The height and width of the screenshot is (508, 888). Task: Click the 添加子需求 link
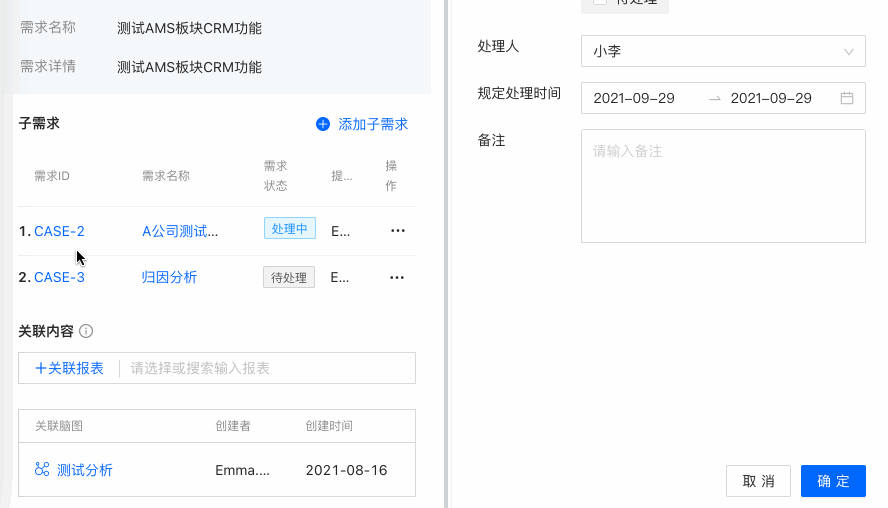coord(373,124)
